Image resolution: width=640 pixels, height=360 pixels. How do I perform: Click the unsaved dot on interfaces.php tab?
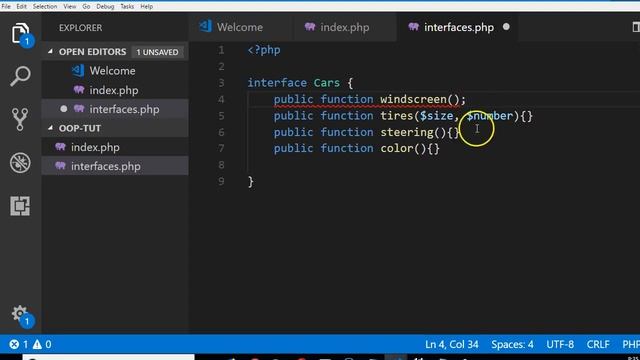[506, 27]
